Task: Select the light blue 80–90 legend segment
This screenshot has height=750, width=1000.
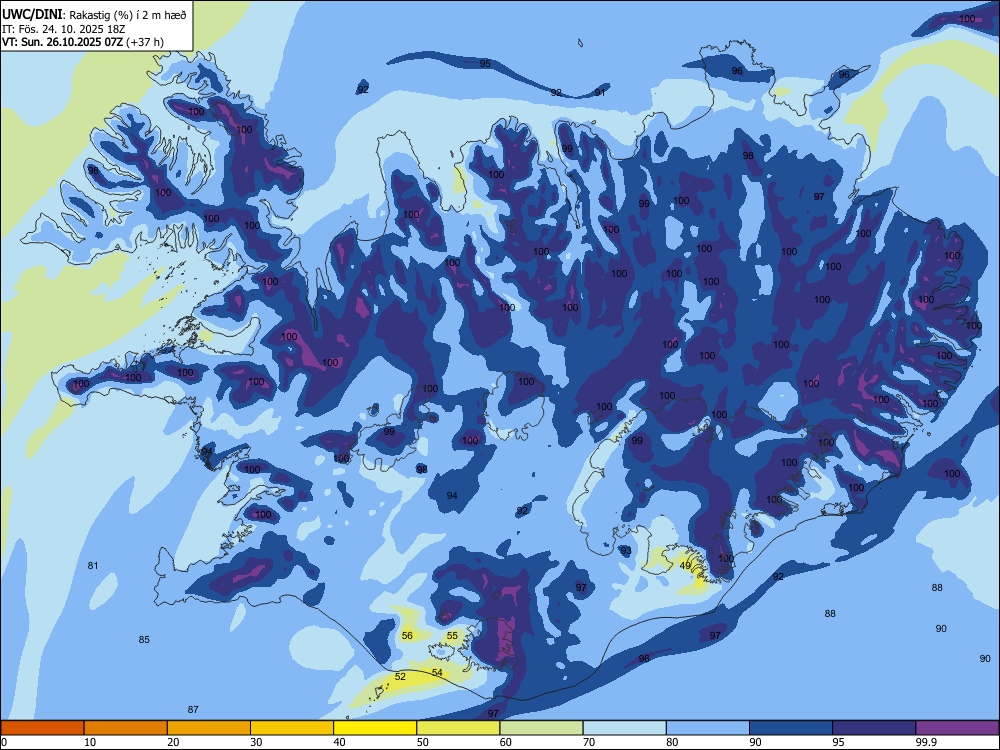Action: (708, 728)
